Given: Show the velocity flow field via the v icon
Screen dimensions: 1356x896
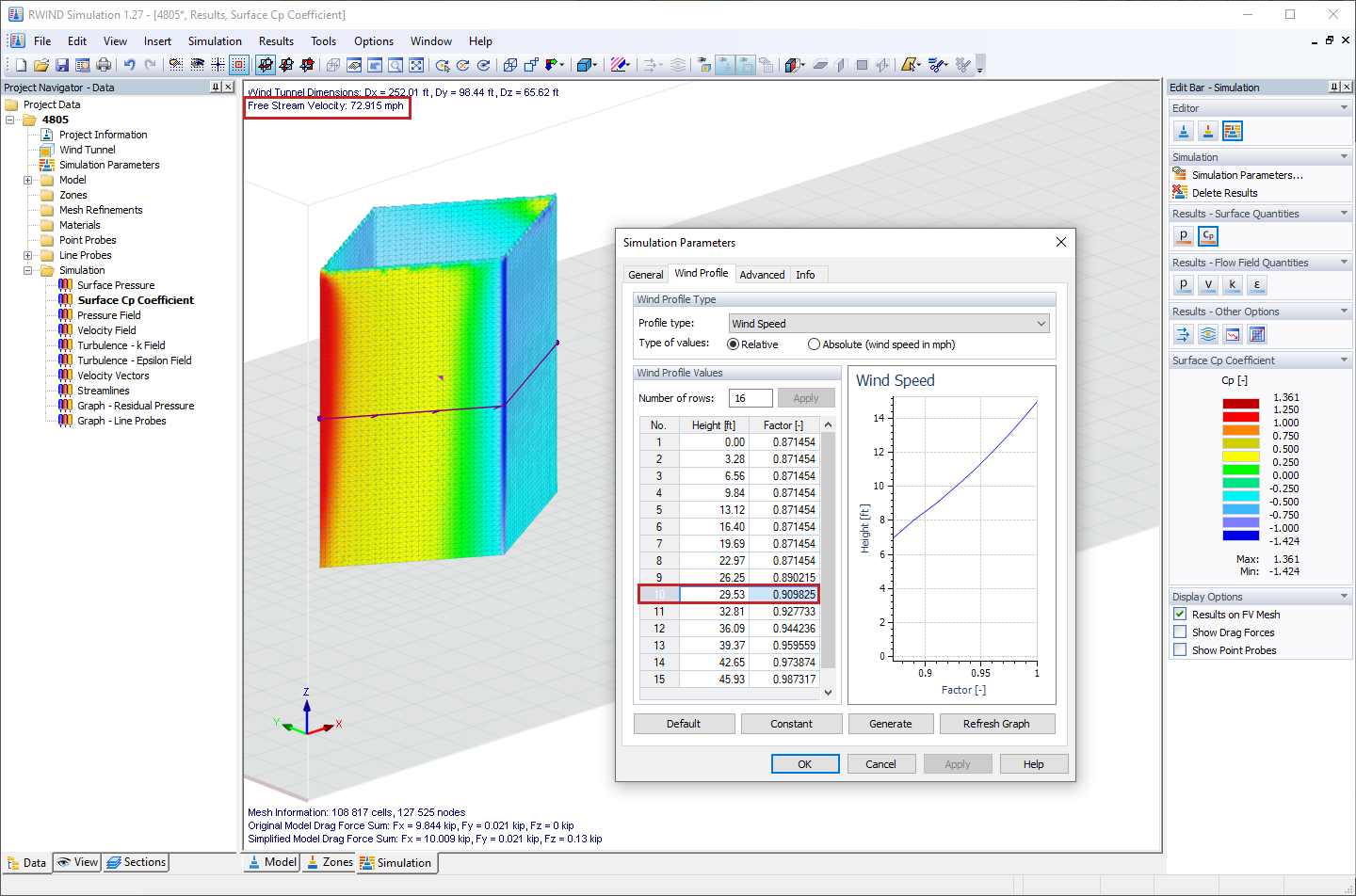Looking at the screenshot, I should pyautogui.click(x=1207, y=284).
